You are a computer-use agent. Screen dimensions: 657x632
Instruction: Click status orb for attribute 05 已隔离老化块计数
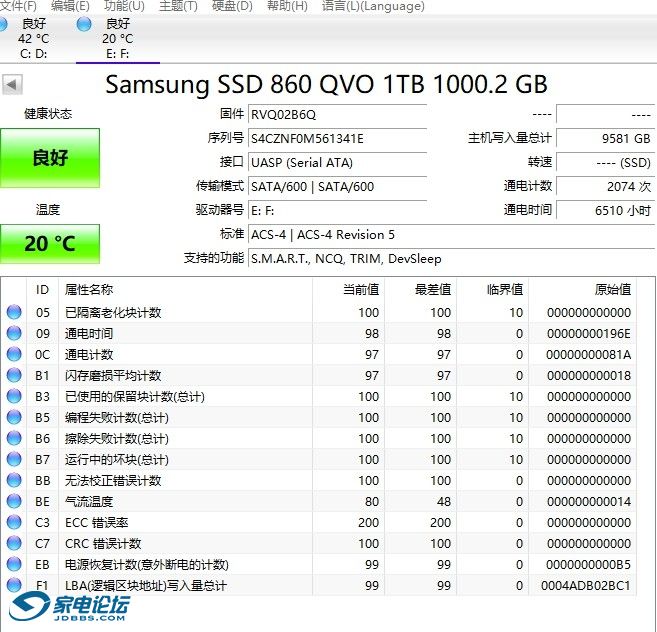(x=14, y=312)
